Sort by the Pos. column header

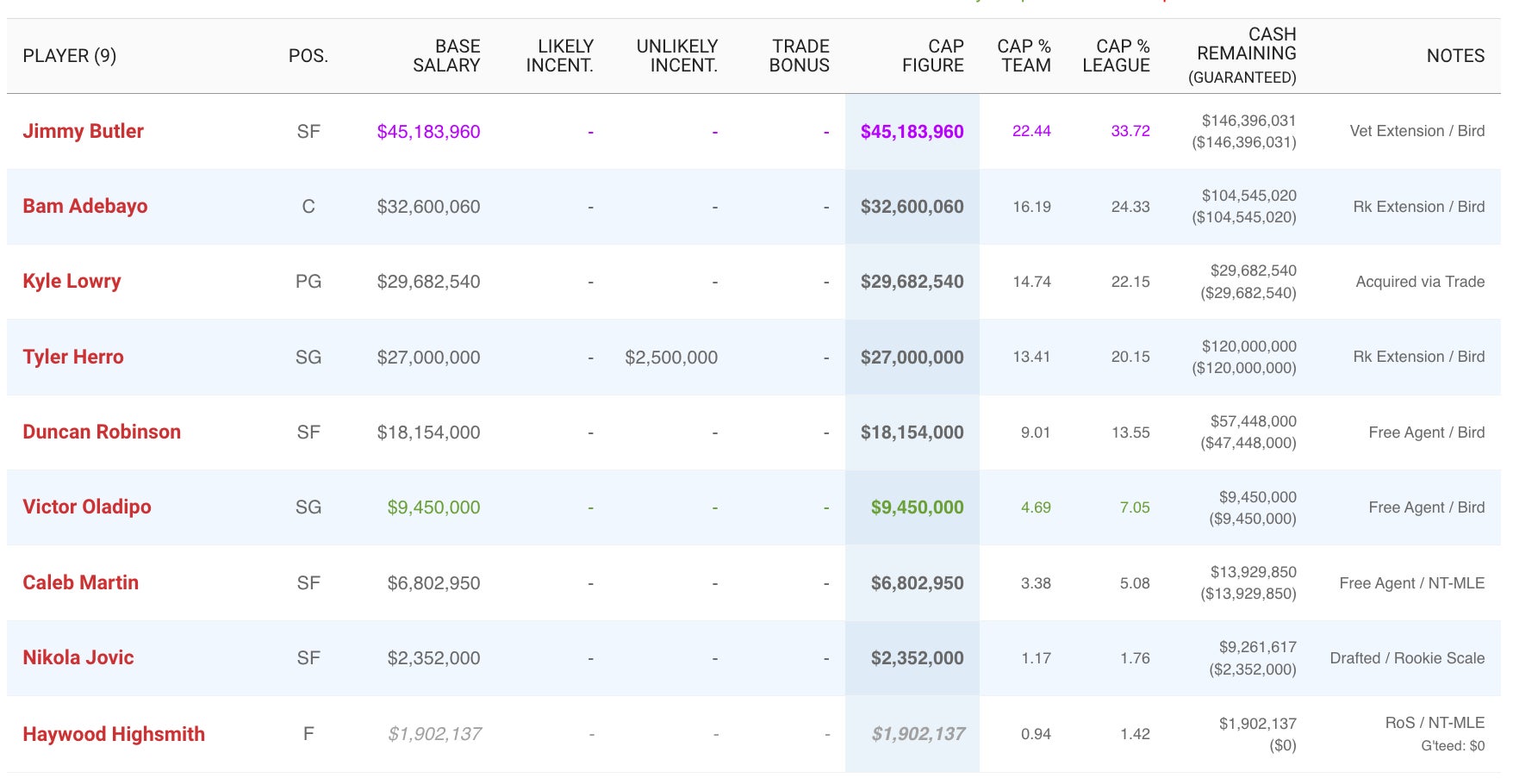pos(308,56)
